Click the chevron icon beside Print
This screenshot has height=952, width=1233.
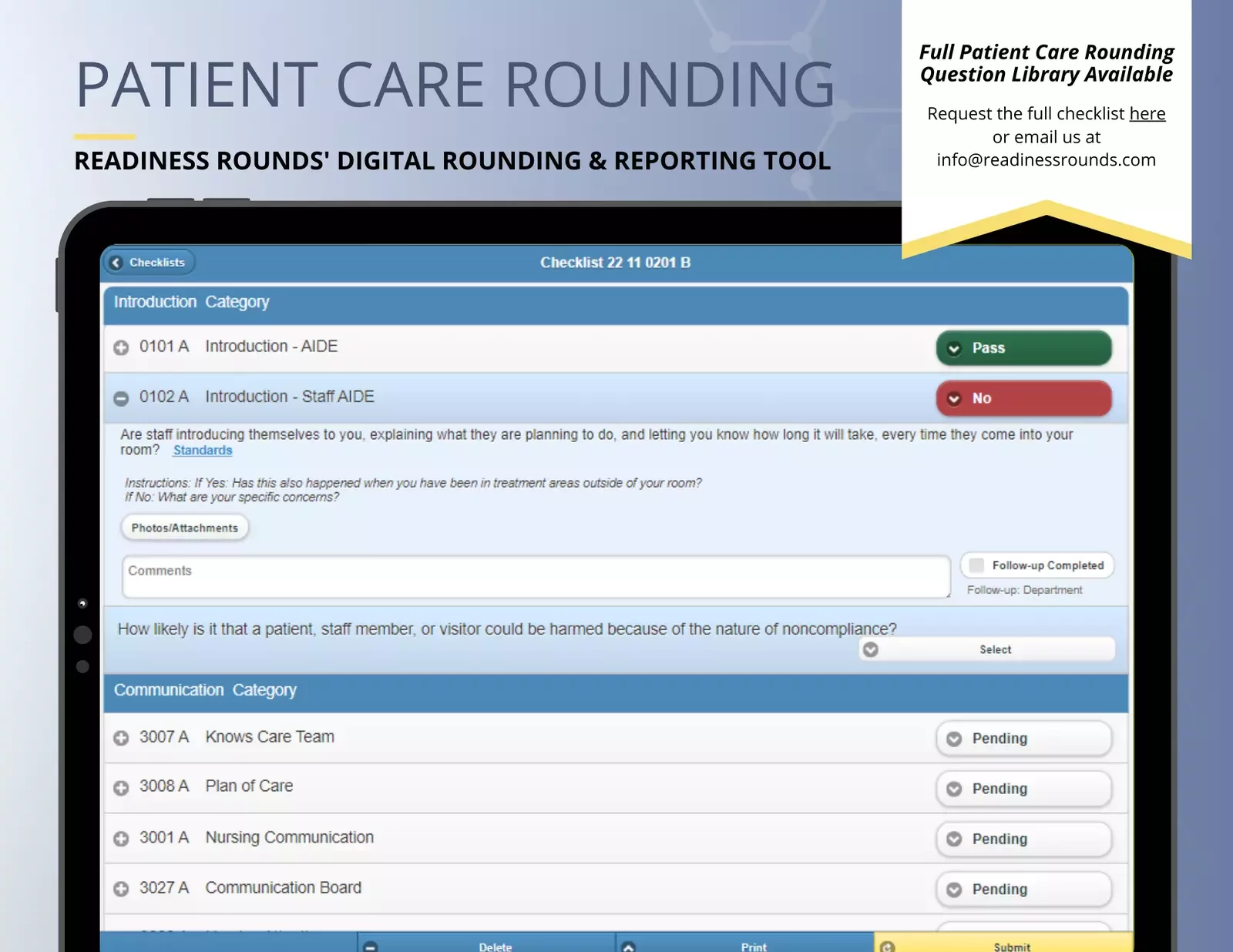pos(630,946)
